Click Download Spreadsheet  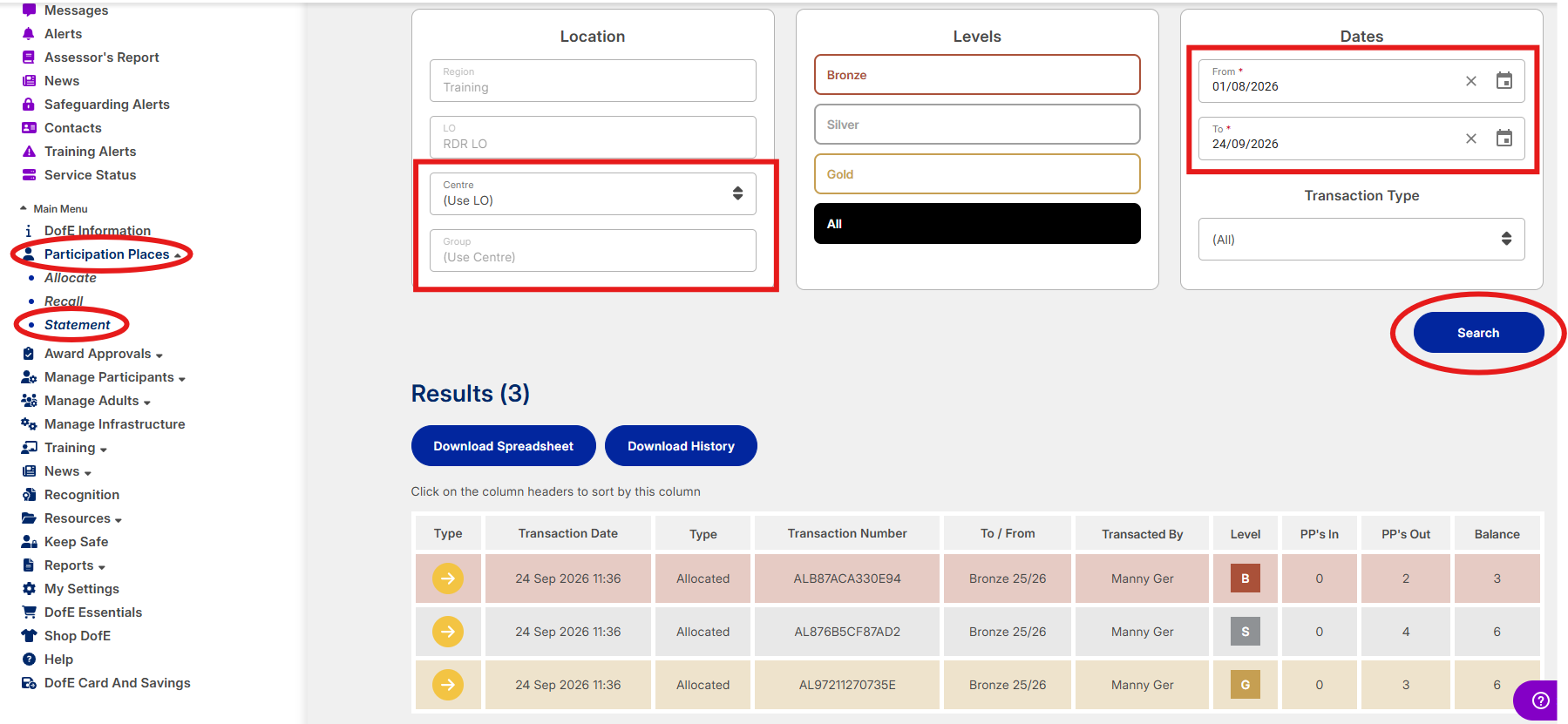504,446
